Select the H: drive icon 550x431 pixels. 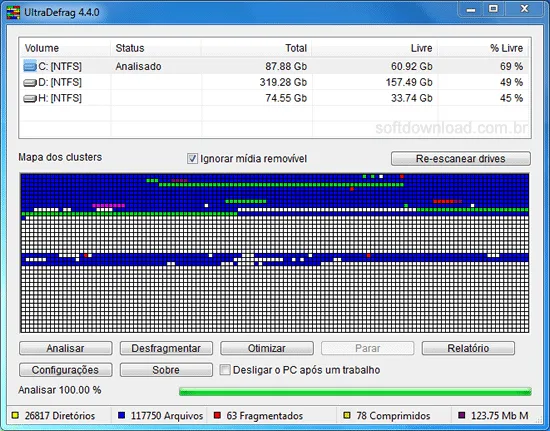pyautogui.click(x=30, y=99)
